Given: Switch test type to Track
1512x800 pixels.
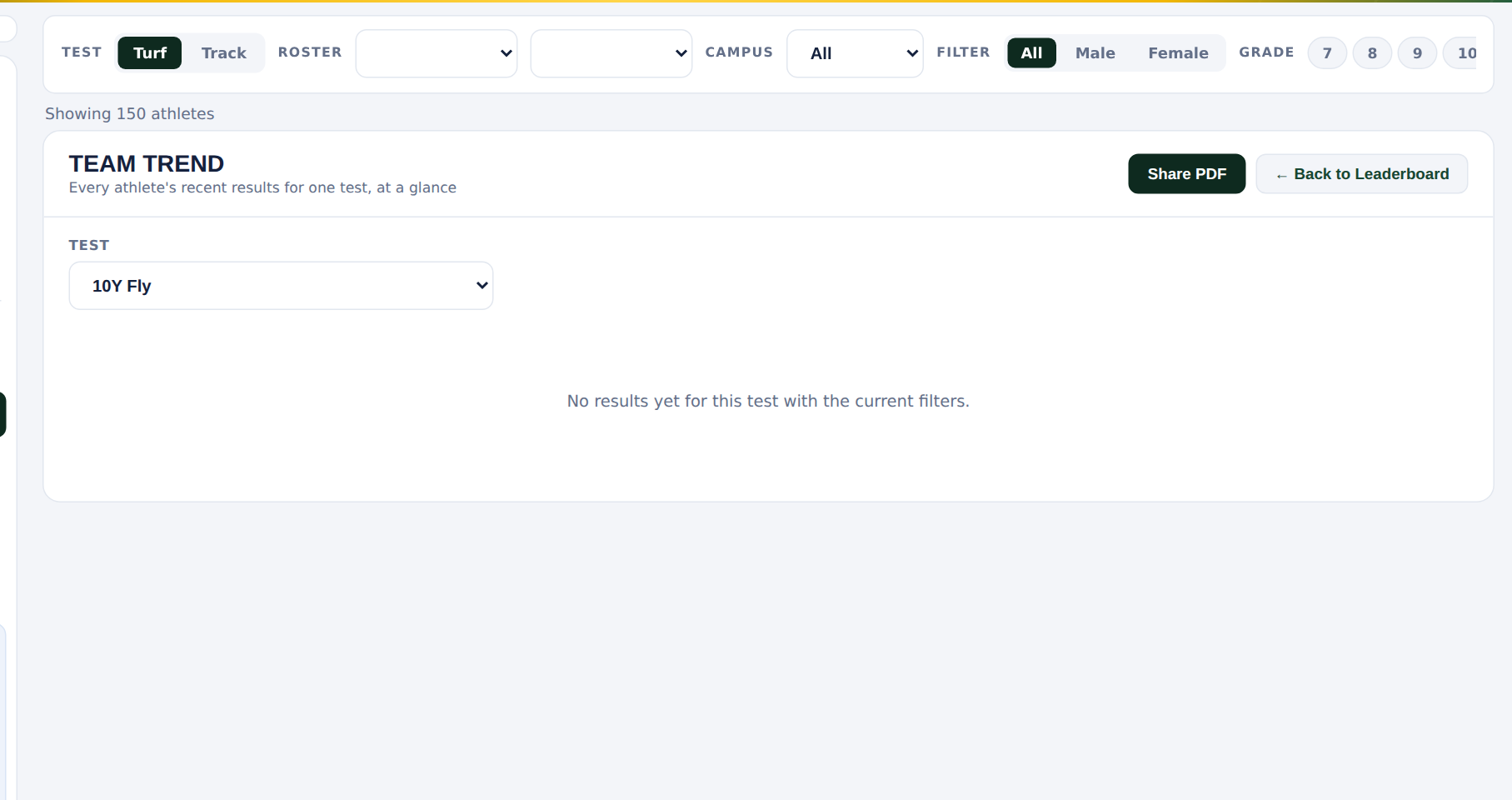Looking at the screenshot, I should click(224, 53).
